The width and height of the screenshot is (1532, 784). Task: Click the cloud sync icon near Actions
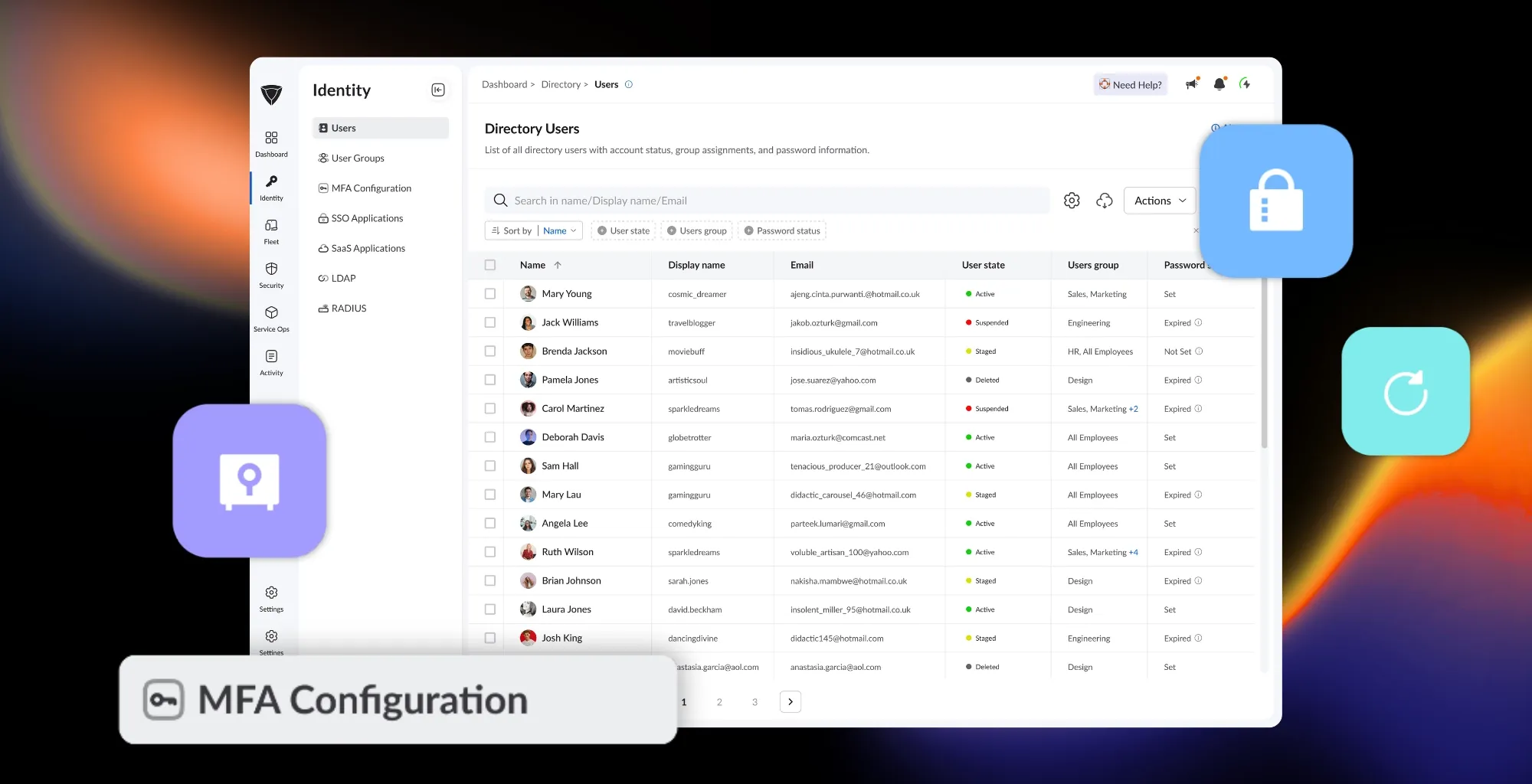point(1104,201)
